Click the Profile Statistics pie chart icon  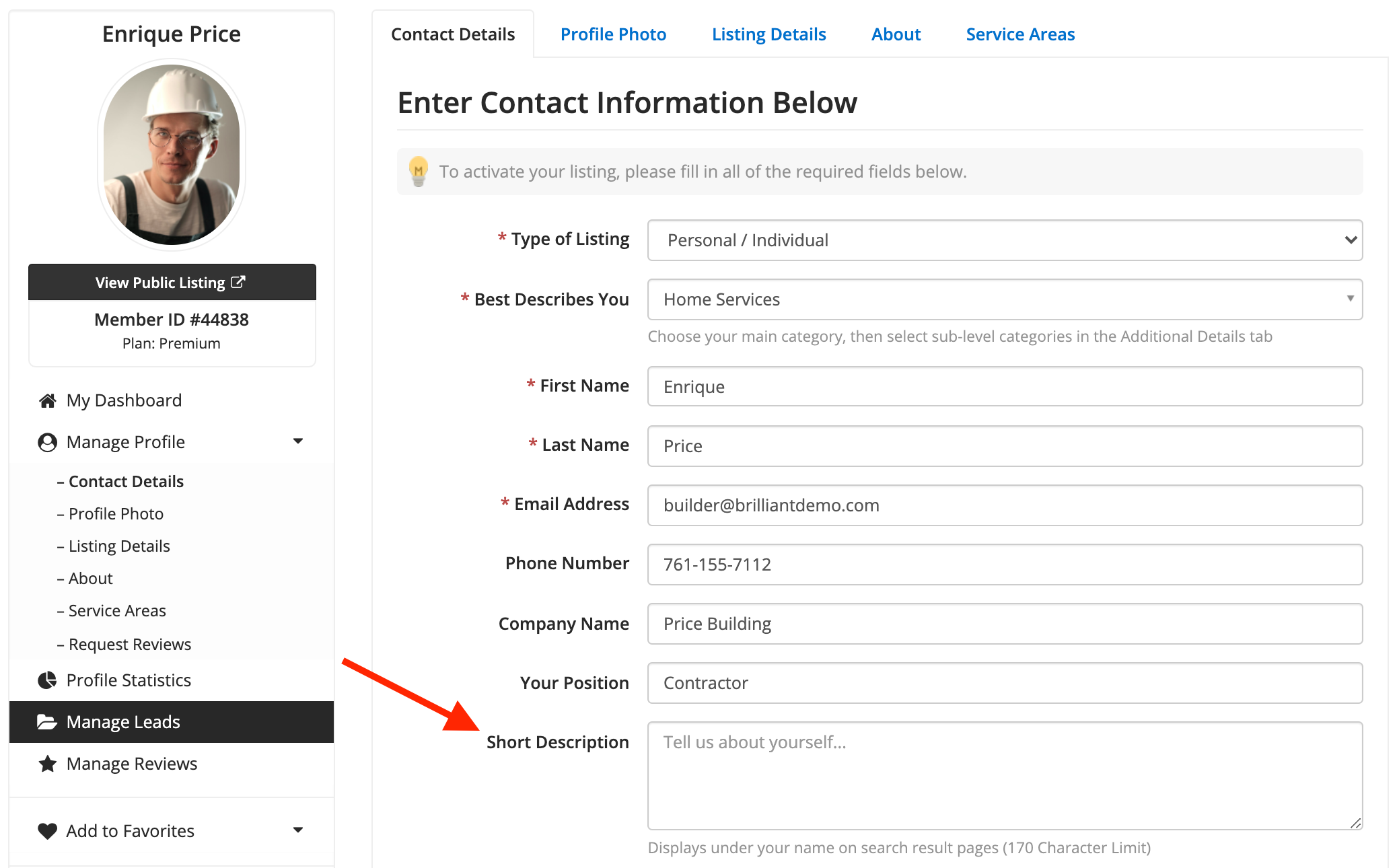click(47, 680)
